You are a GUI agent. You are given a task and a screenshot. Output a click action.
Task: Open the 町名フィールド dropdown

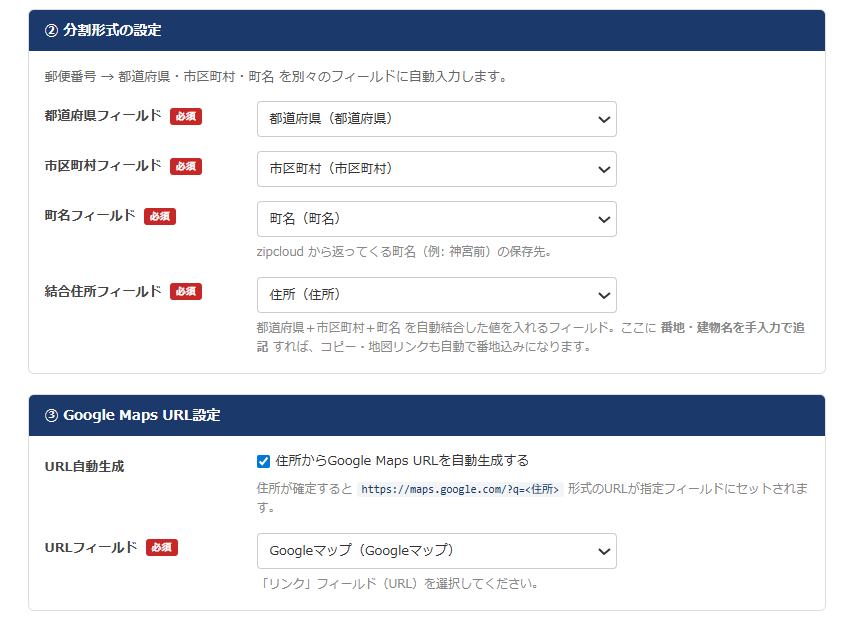coord(437,219)
